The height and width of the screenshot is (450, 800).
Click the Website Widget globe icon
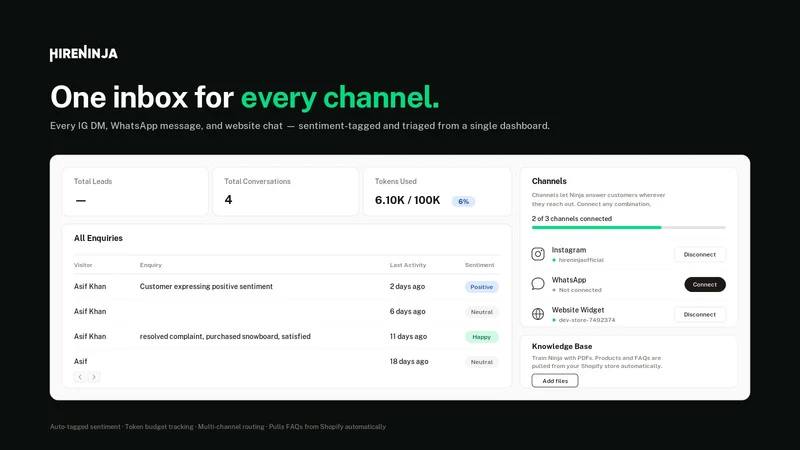coord(538,314)
